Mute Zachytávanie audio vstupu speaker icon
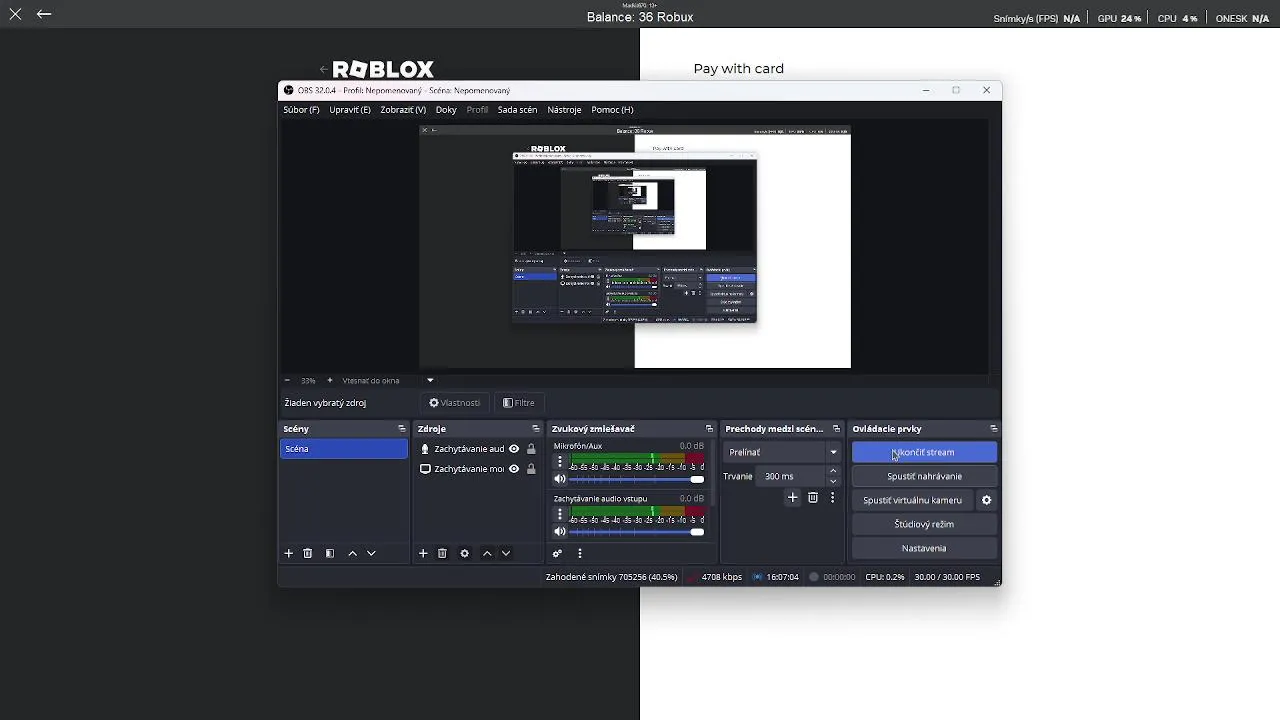 pos(560,531)
